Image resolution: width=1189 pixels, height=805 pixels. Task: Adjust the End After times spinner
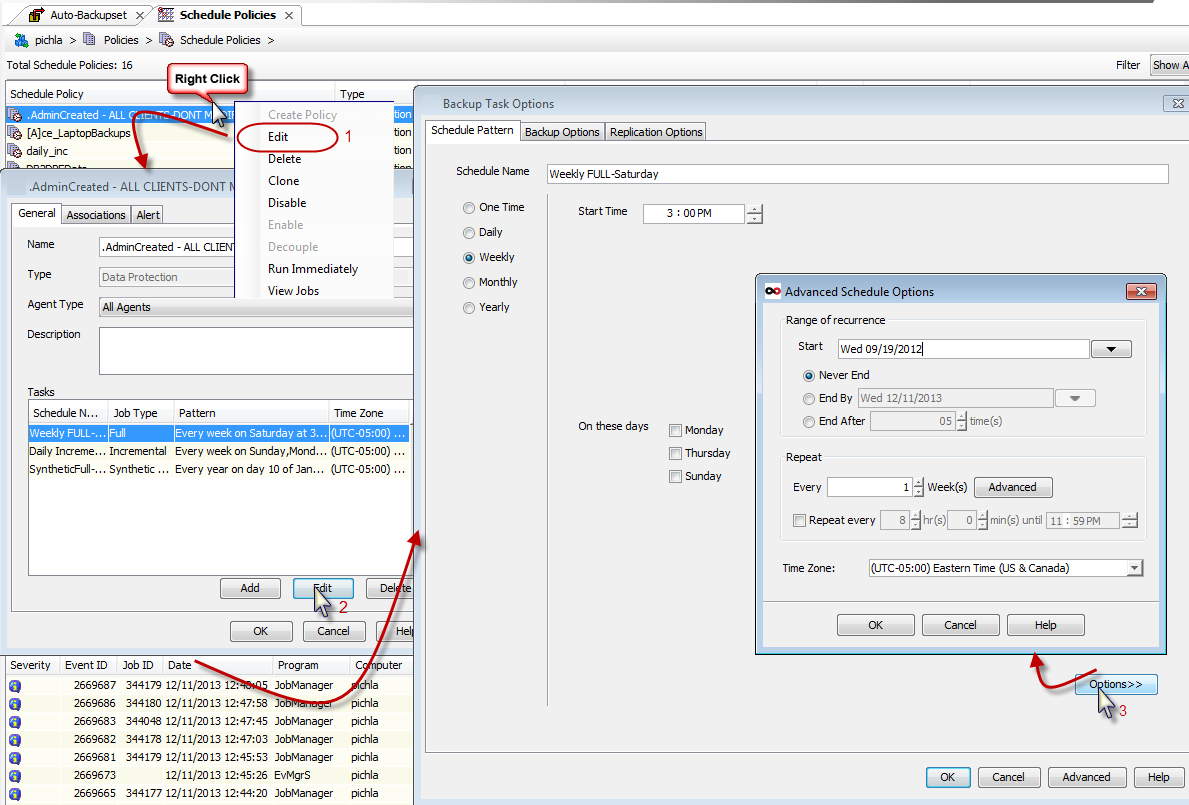[x=962, y=421]
